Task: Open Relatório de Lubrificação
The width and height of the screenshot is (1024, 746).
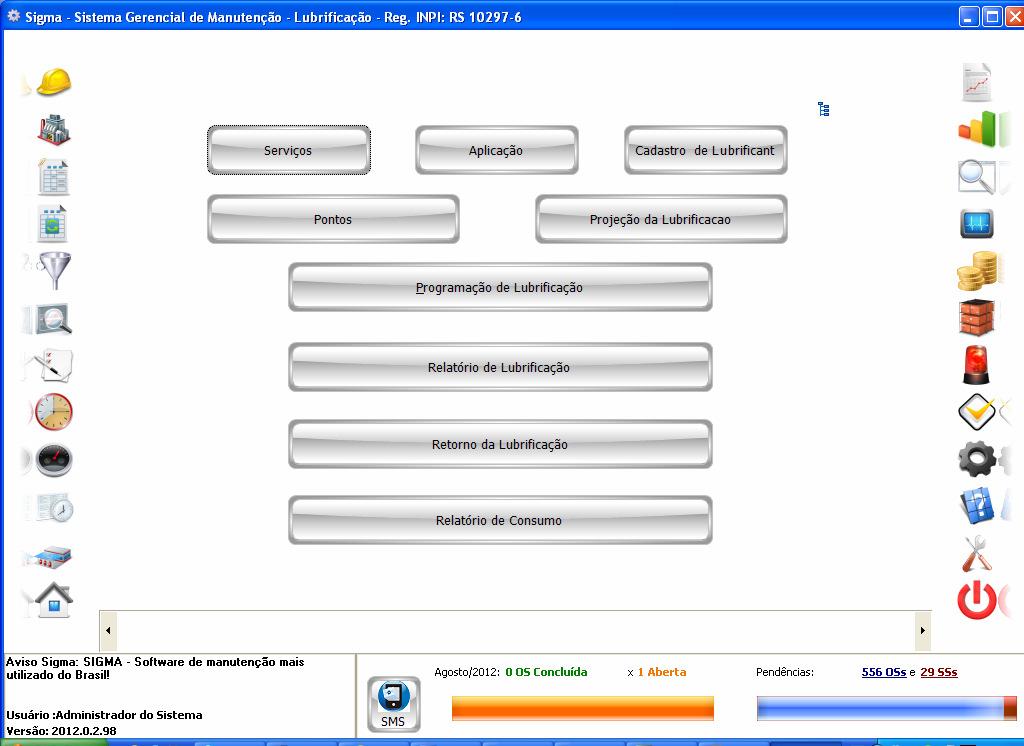Action: tap(500, 367)
